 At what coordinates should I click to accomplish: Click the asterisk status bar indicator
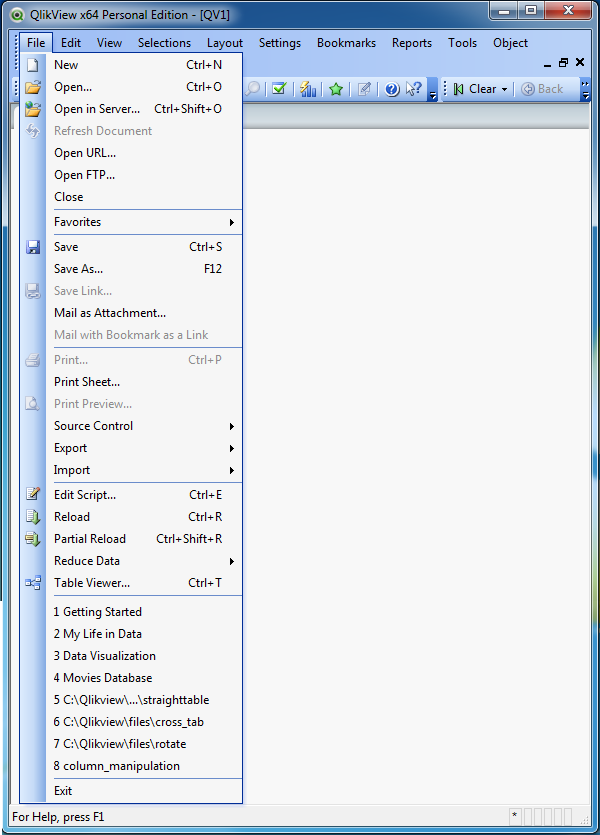(515, 816)
